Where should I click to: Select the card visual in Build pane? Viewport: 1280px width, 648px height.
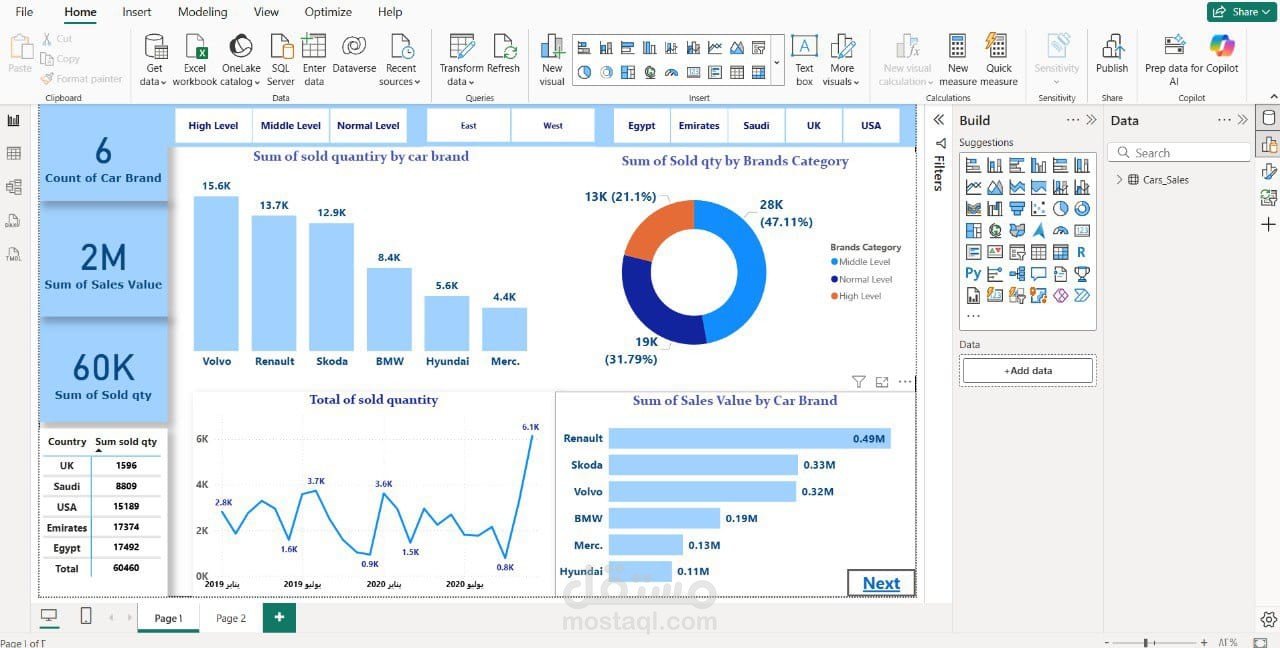[x=1082, y=230]
